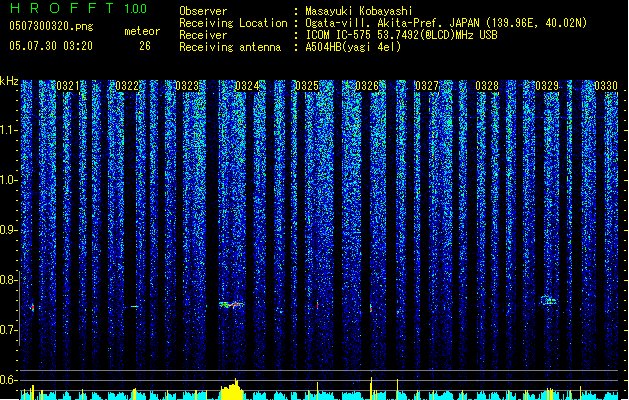This screenshot has height=400, width=629.
Task: Click the 0325 time marker
Action: coord(307,86)
